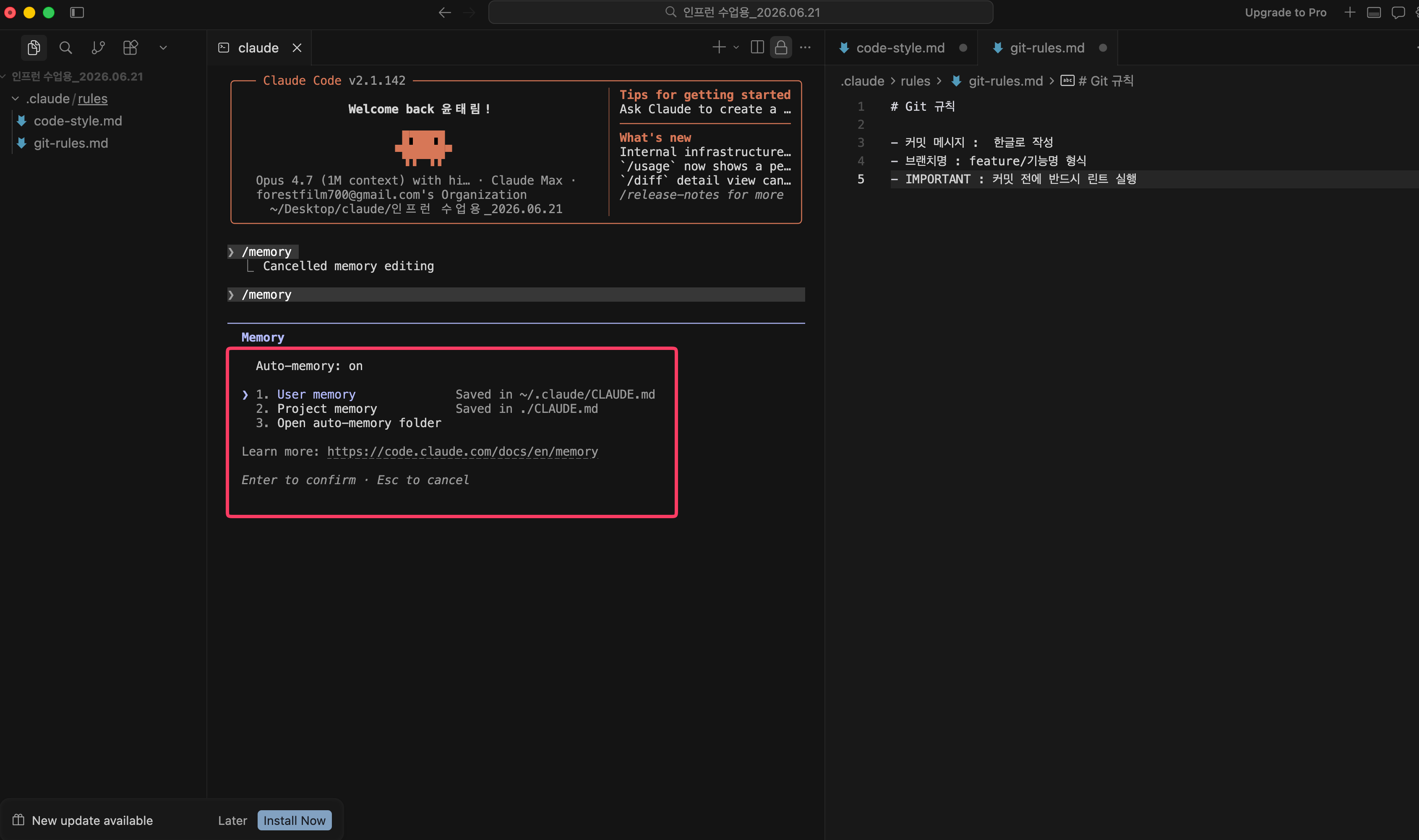1419x840 pixels.
Task: Click the terminal icon on claude tab
Action: [x=224, y=47]
